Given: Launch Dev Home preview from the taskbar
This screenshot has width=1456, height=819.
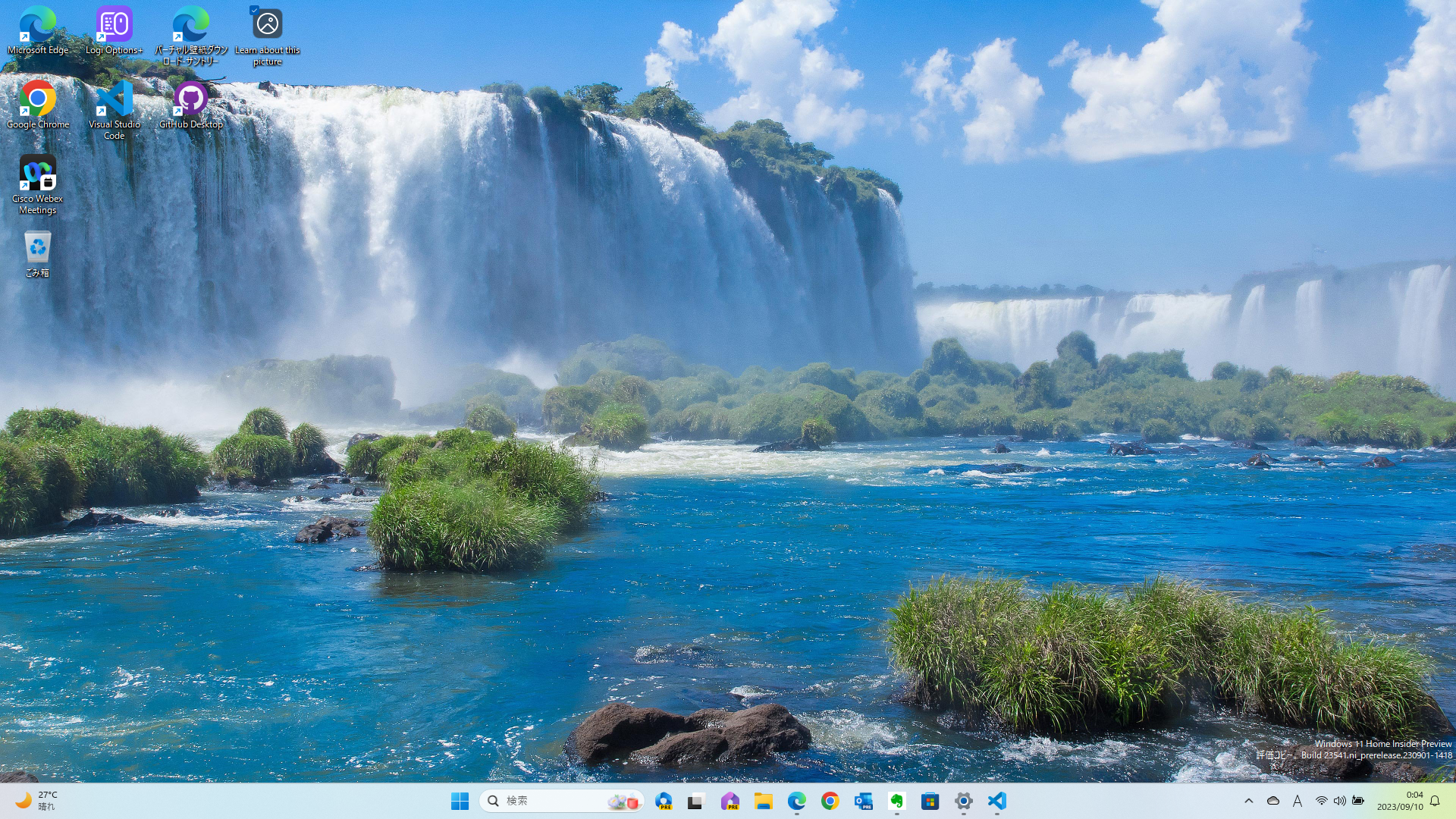Looking at the screenshot, I should [x=730, y=801].
